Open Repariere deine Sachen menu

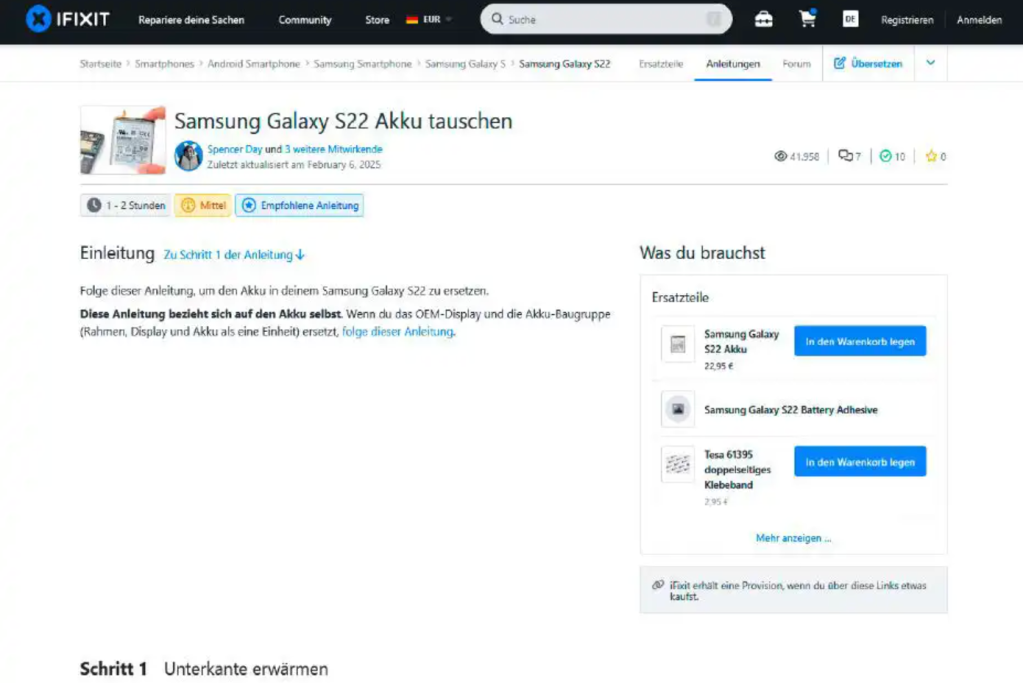191,20
